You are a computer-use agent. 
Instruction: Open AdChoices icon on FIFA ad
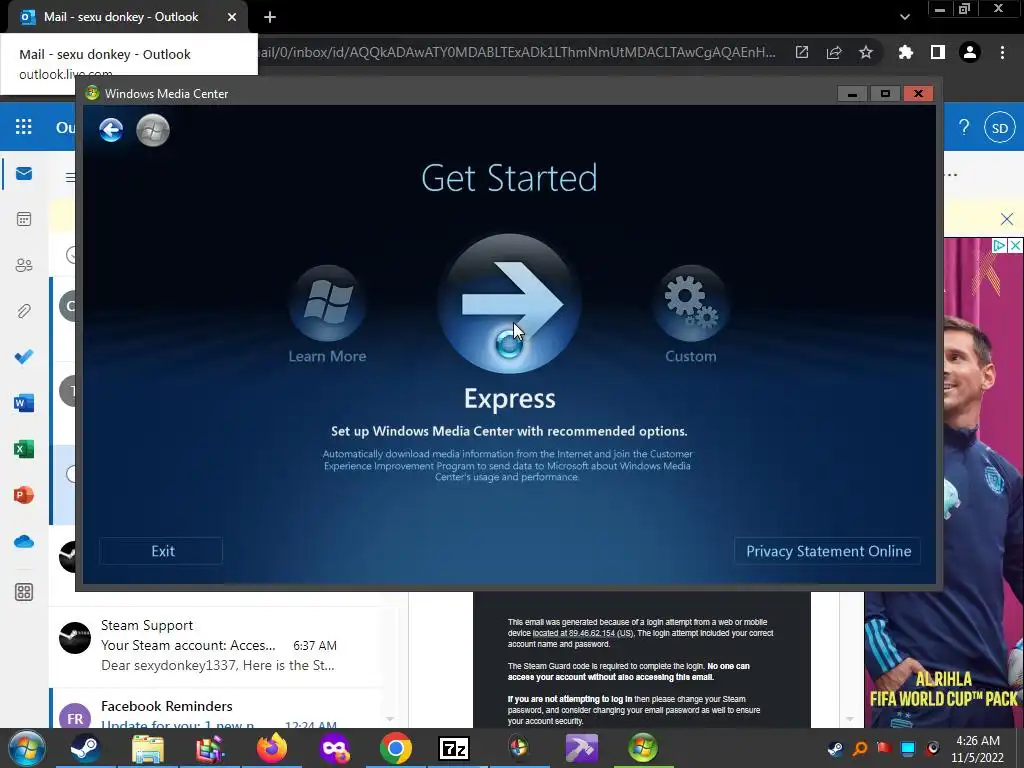999,246
